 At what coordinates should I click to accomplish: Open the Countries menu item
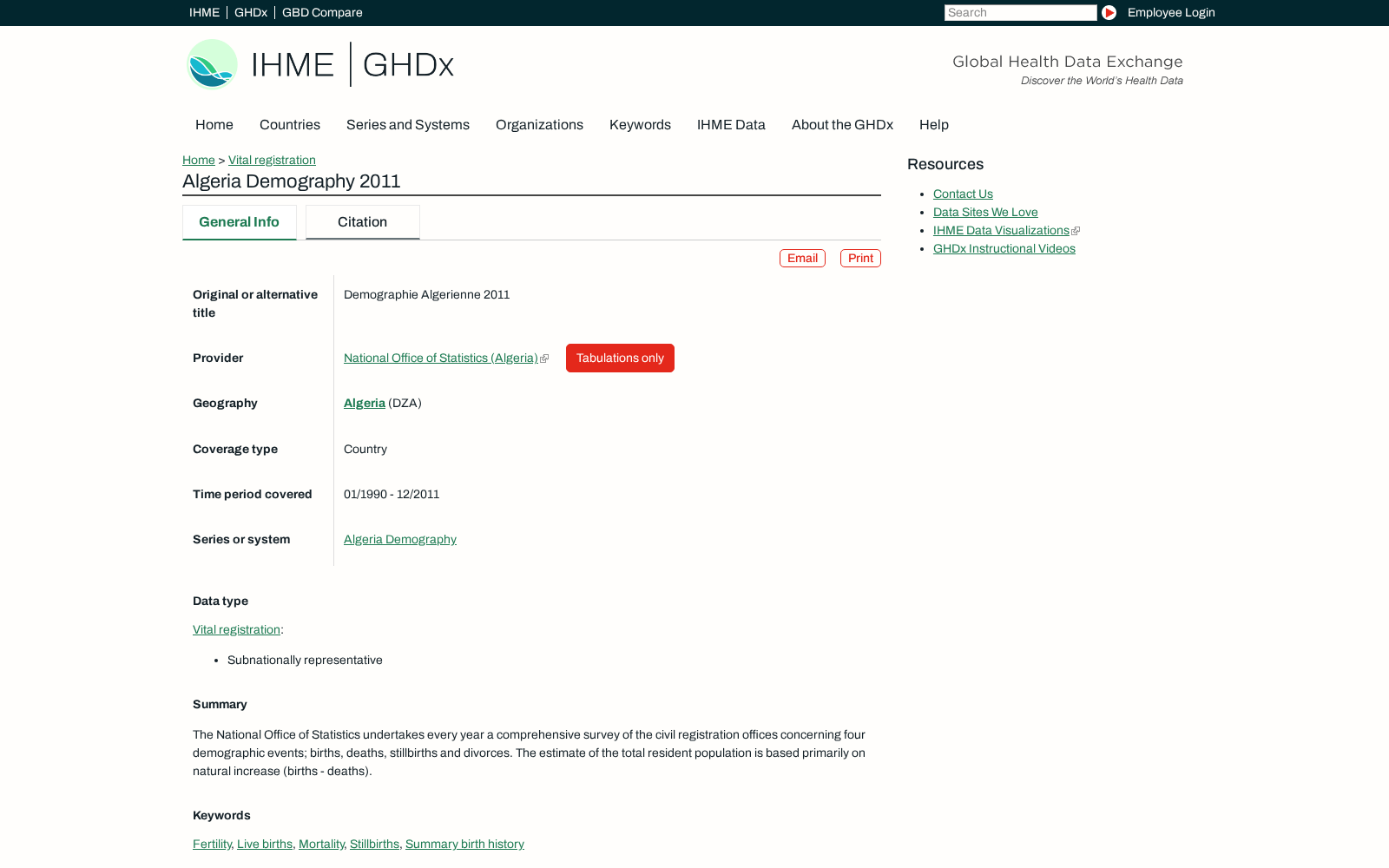pyautogui.click(x=290, y=125)
